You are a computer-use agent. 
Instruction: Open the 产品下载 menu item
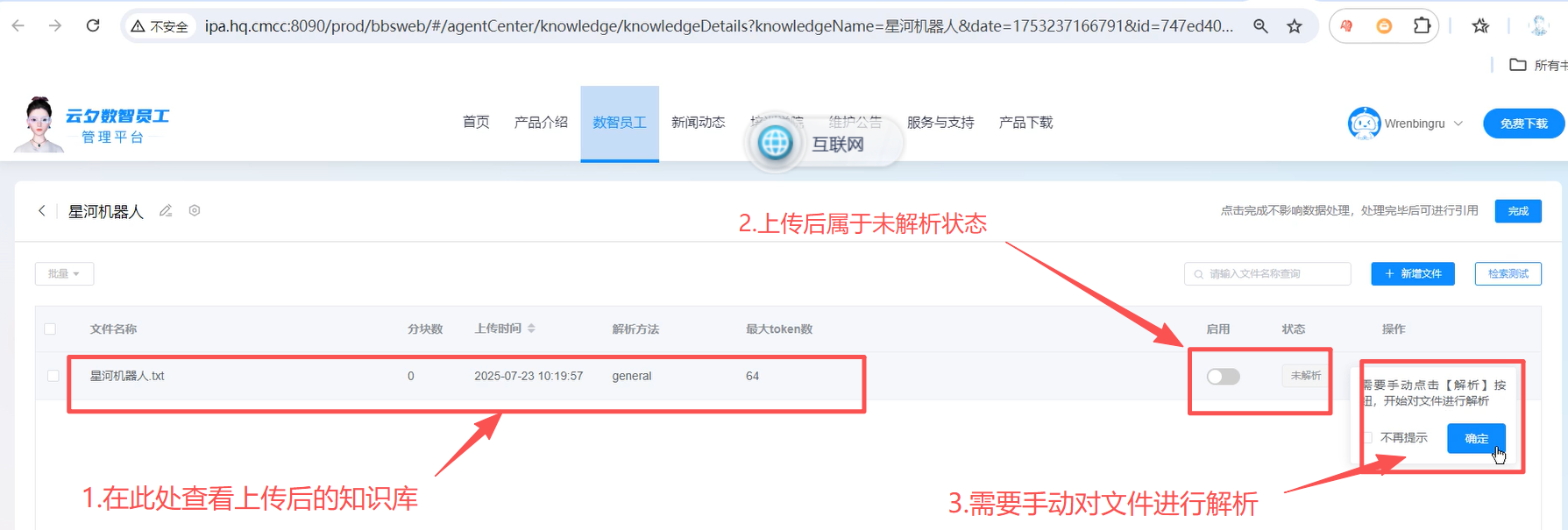coord(1025,123)
